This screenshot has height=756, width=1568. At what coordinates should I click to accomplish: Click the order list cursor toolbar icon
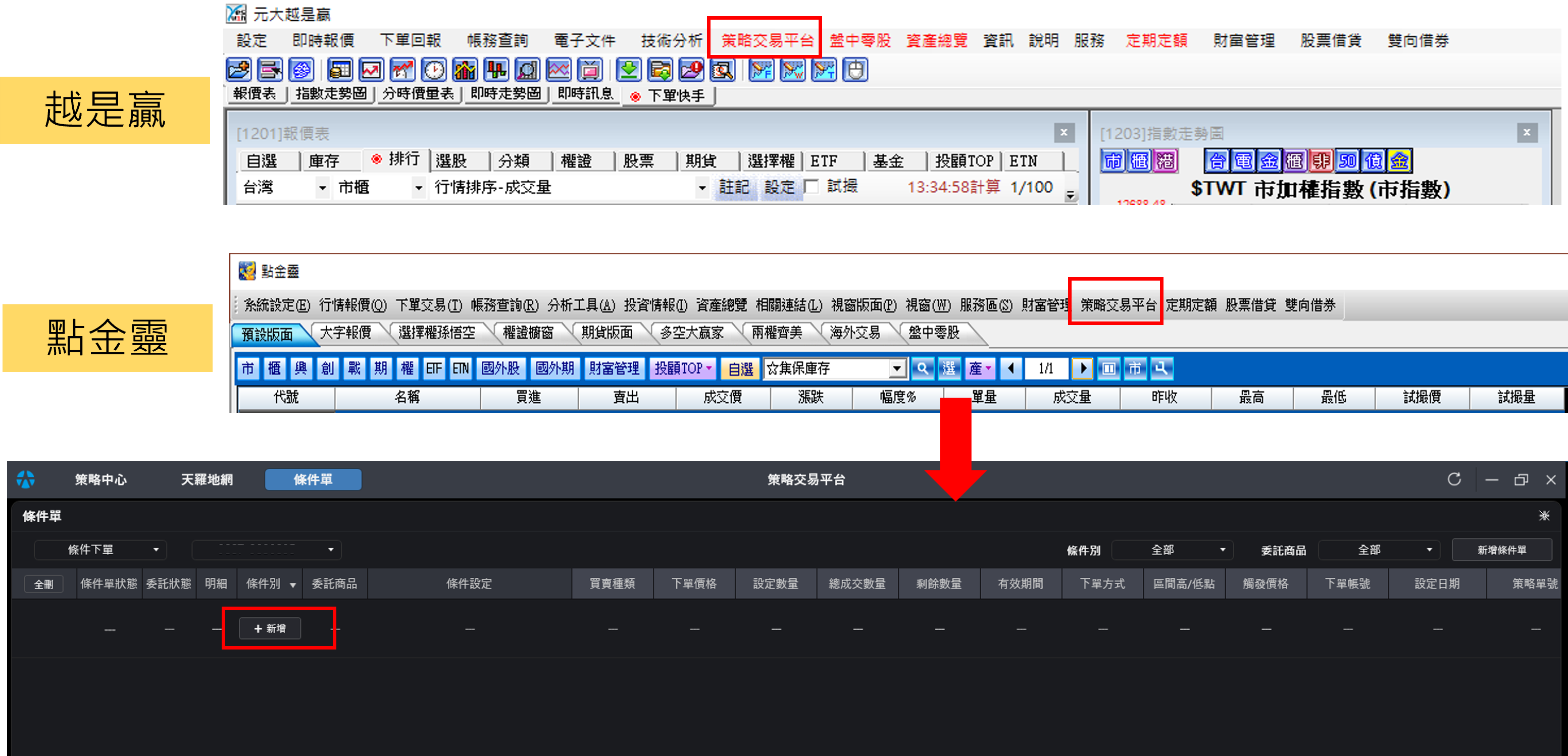pos(270,70)
